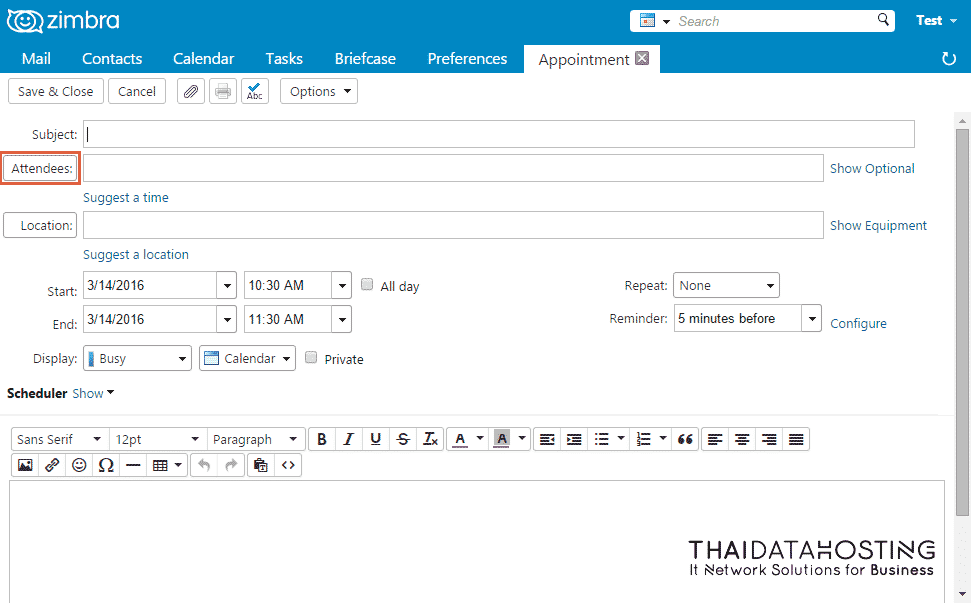
Task: Open the text color picker
Action: coord(480,439)
